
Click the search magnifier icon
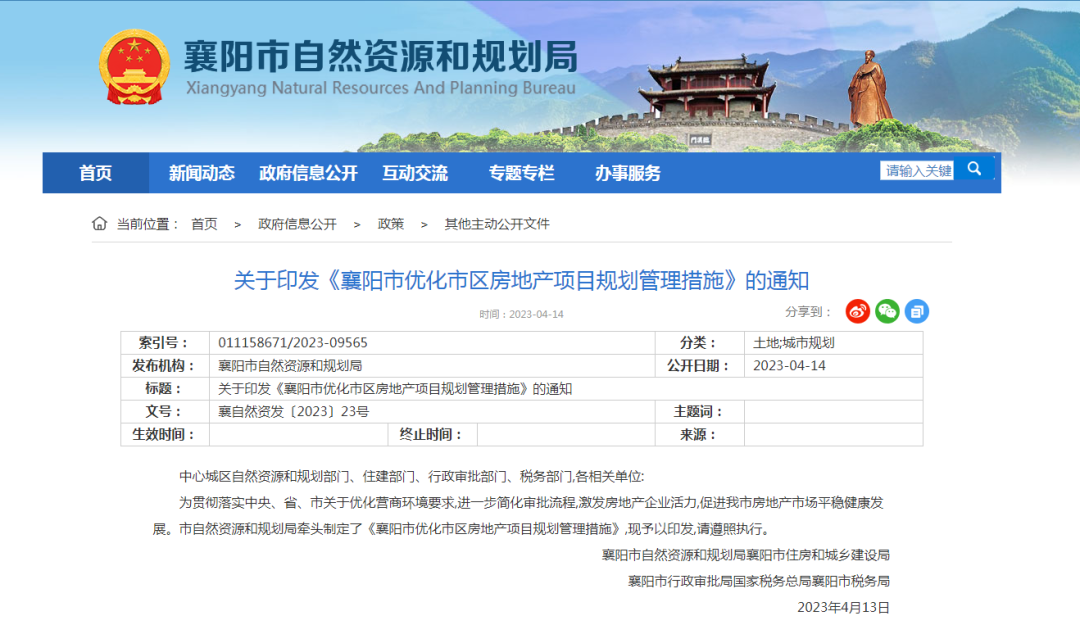coord(974,169)
